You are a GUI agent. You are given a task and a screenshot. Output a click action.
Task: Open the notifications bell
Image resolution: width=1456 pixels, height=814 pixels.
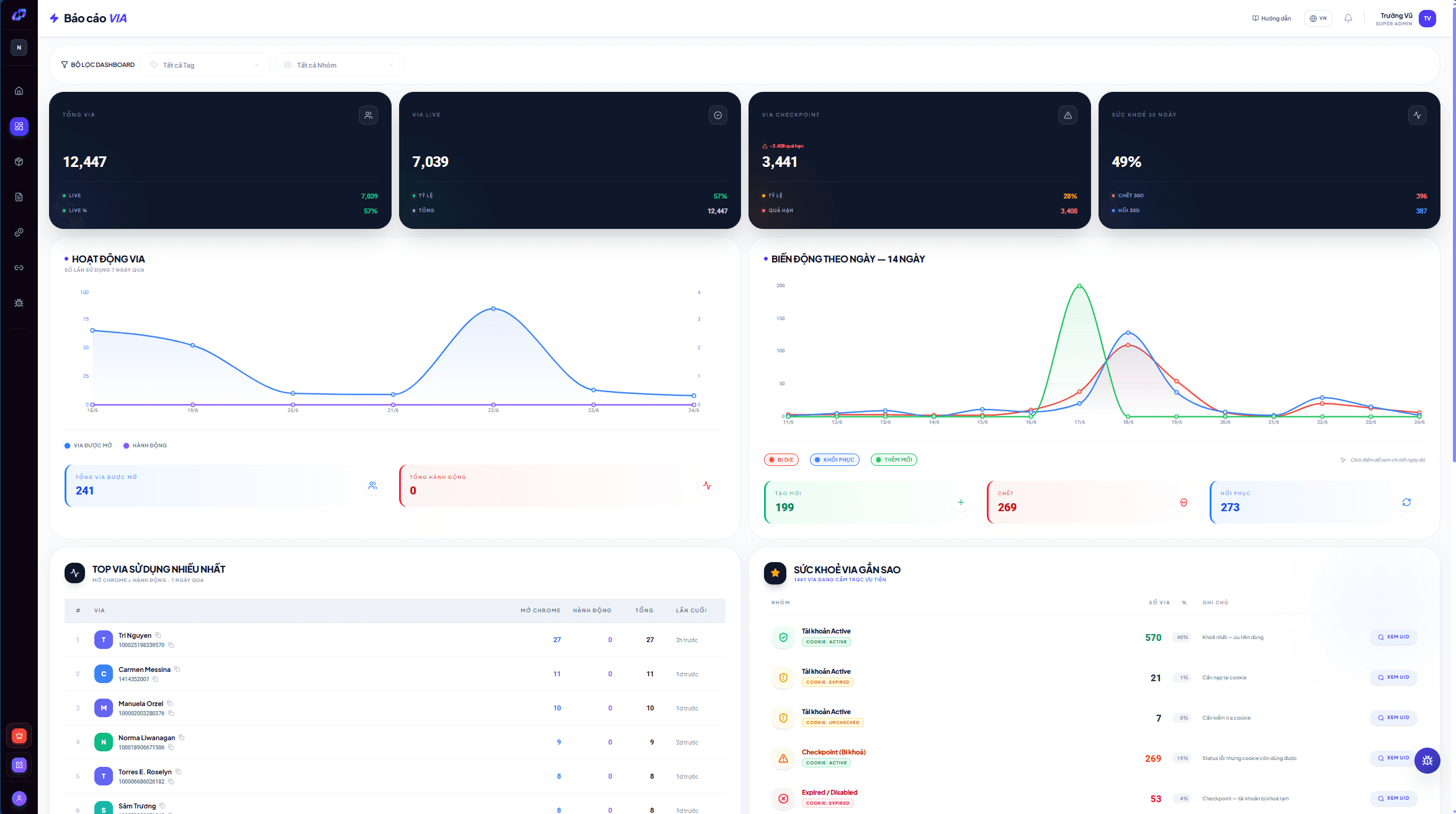[x=1348, y=19]
